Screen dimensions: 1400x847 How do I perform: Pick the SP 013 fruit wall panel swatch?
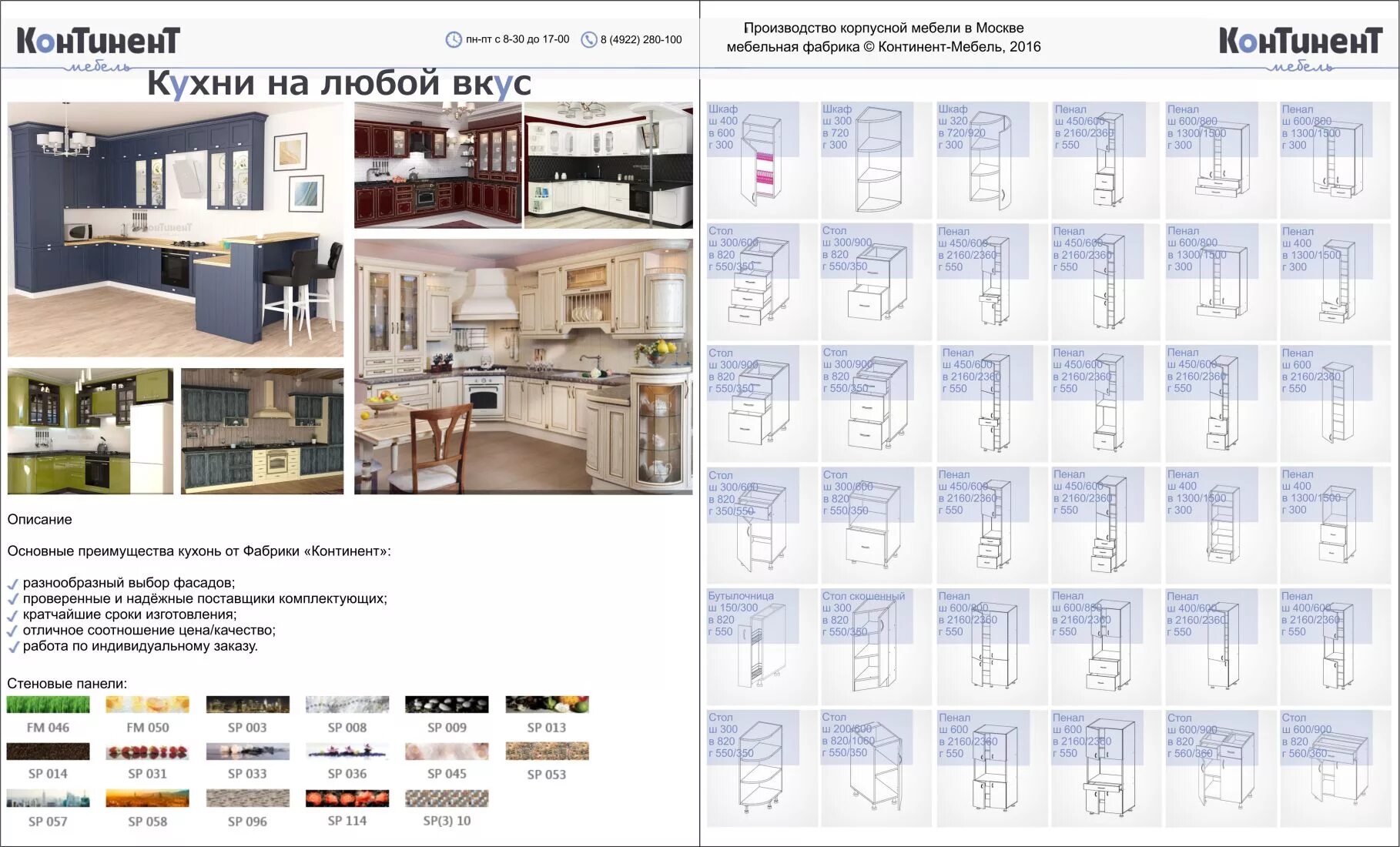click(x=547, y=705)
